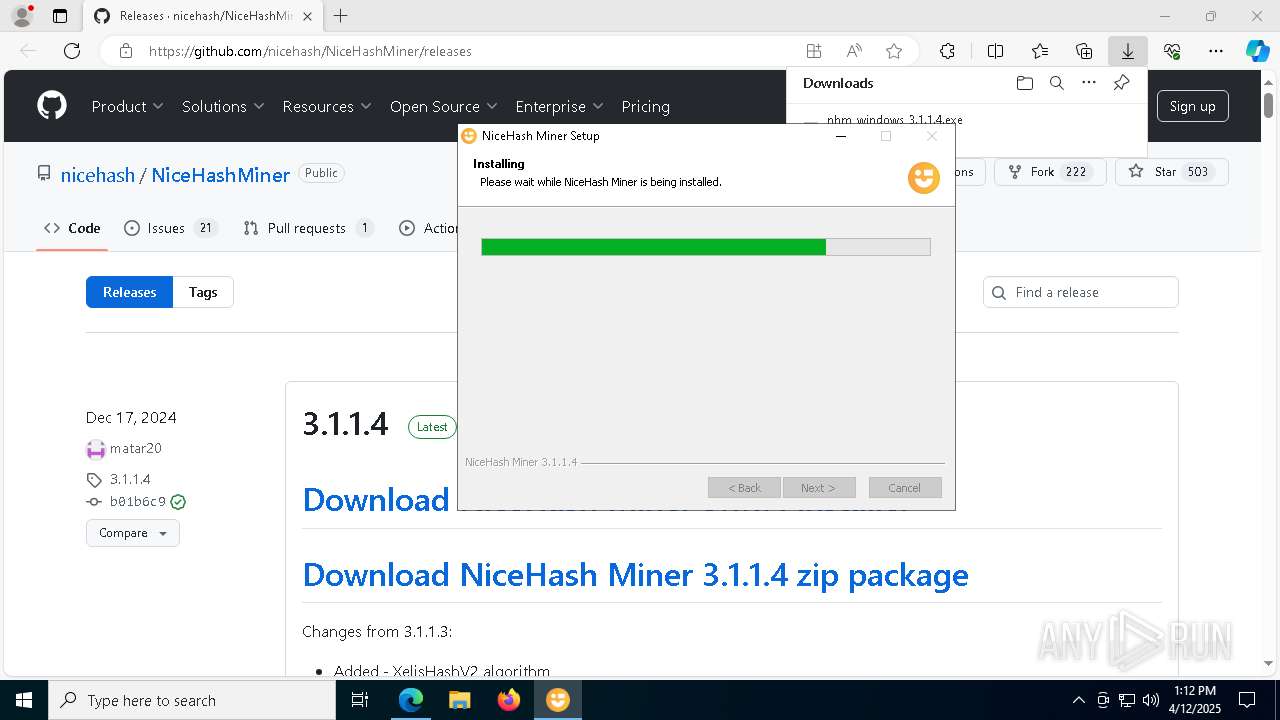The width and height of the screenshot is (1280, 720).
Task: Click the taskbar clock
Action: pyautogui.click(x=1194, y=700)
